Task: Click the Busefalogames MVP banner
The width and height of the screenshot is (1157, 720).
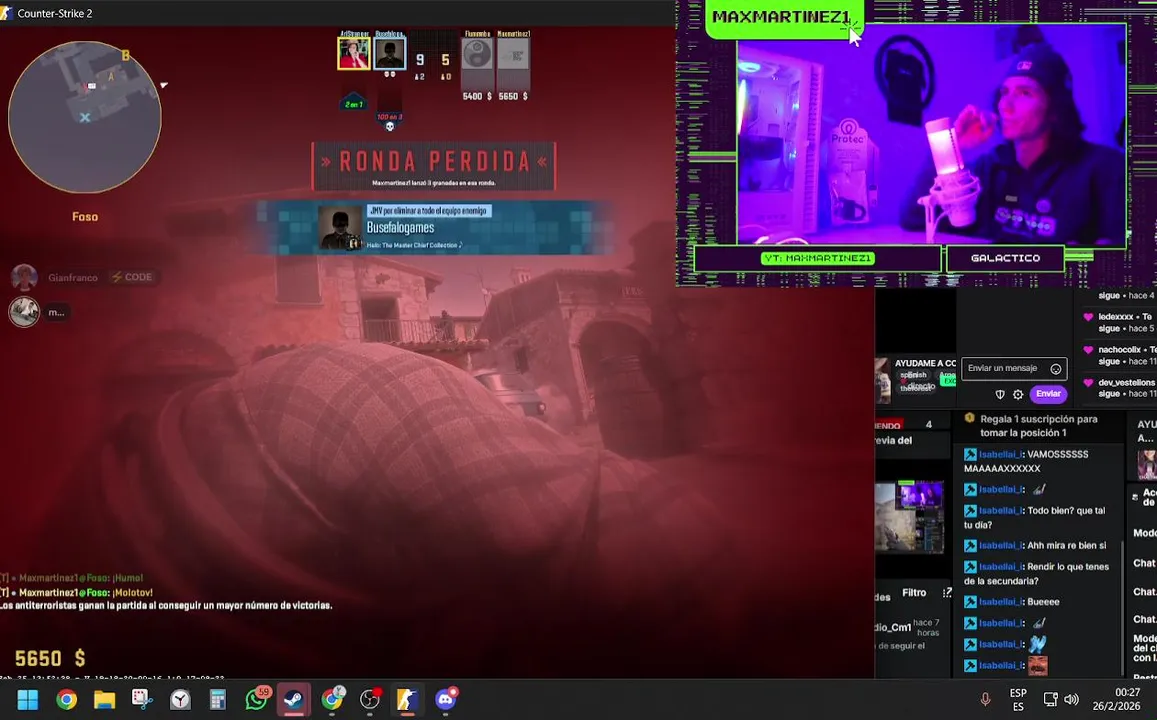Action: (435, 227)
